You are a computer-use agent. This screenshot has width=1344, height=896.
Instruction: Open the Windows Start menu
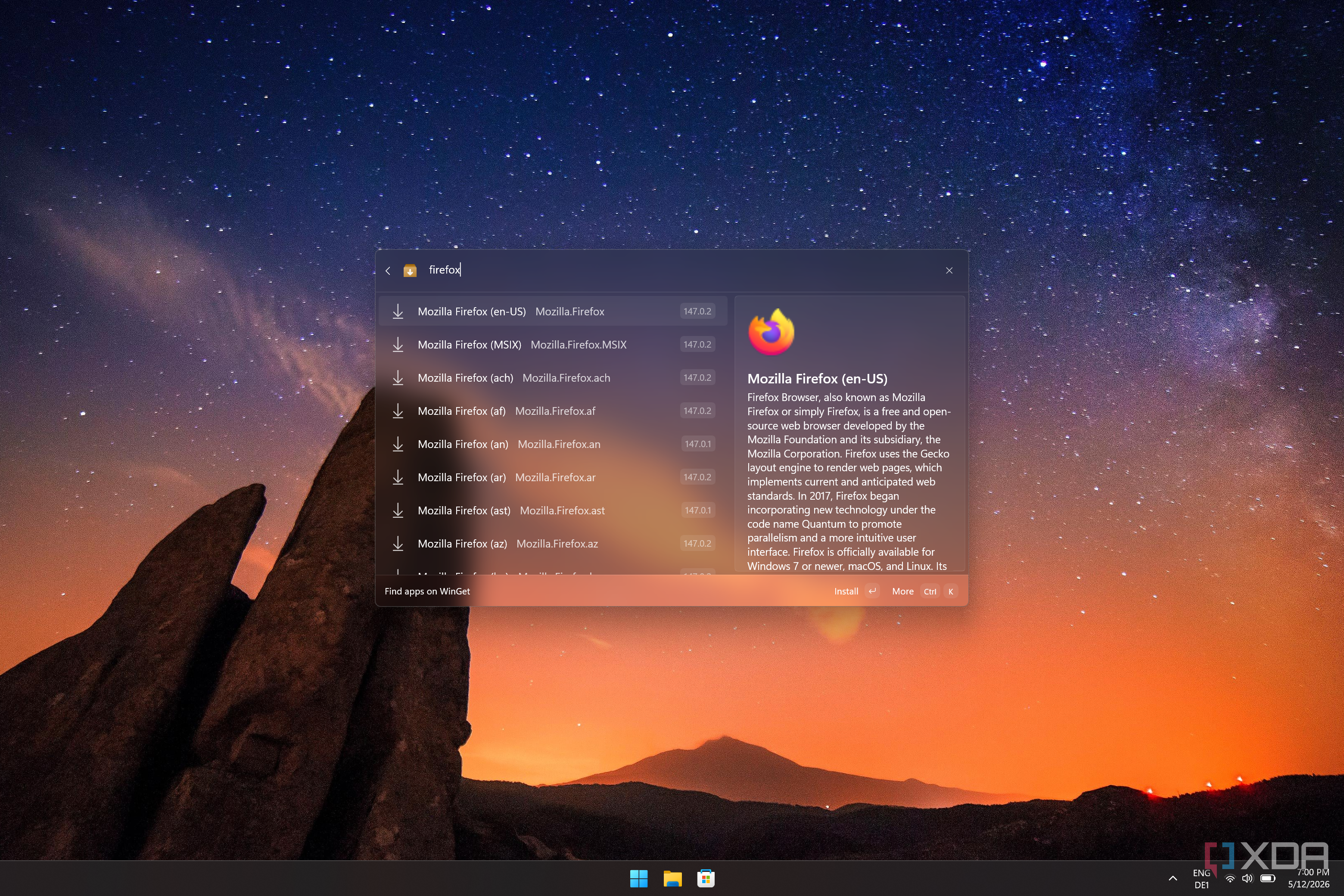(x=638, y=878)
